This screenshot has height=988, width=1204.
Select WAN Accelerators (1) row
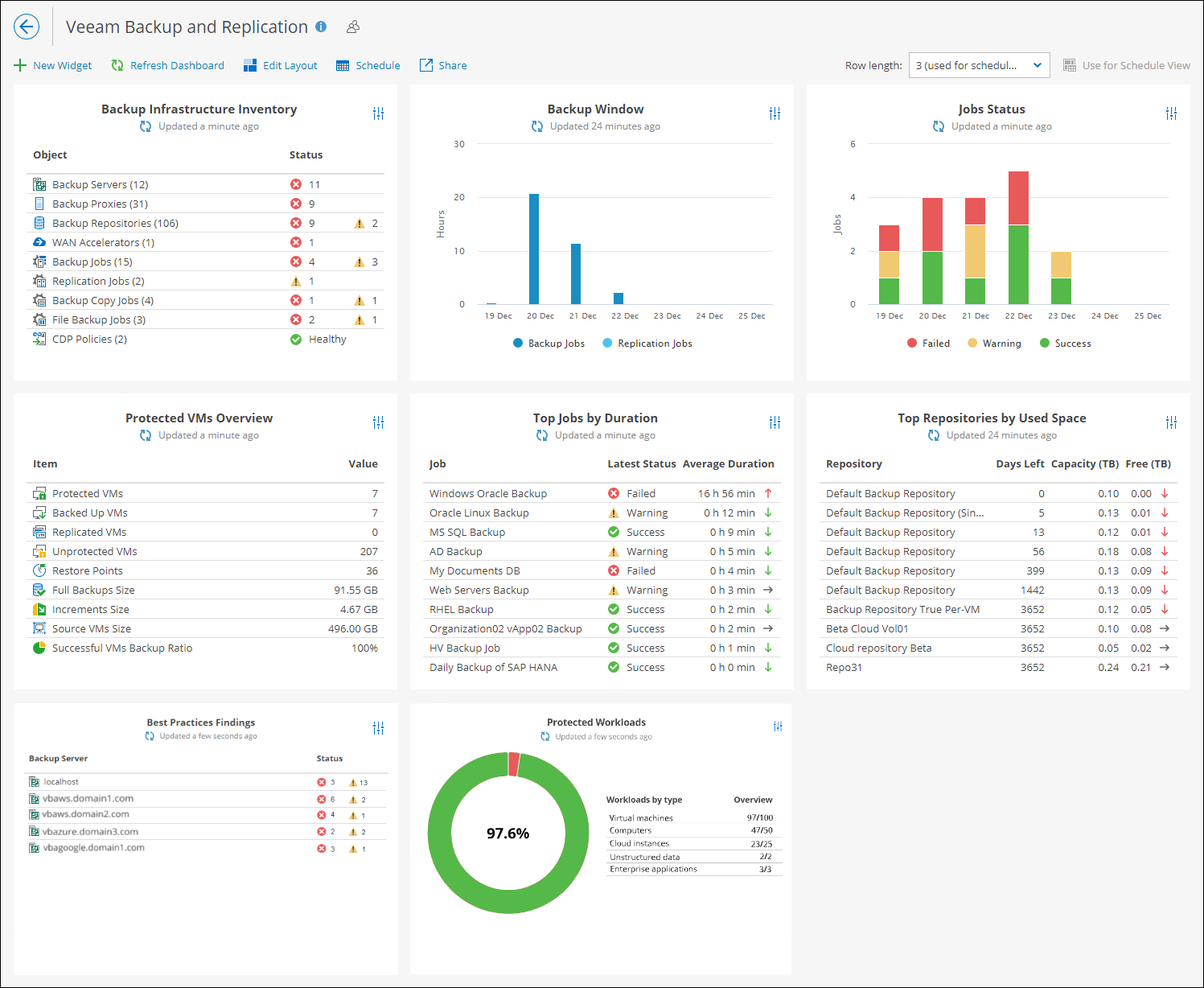click(205, 242)
